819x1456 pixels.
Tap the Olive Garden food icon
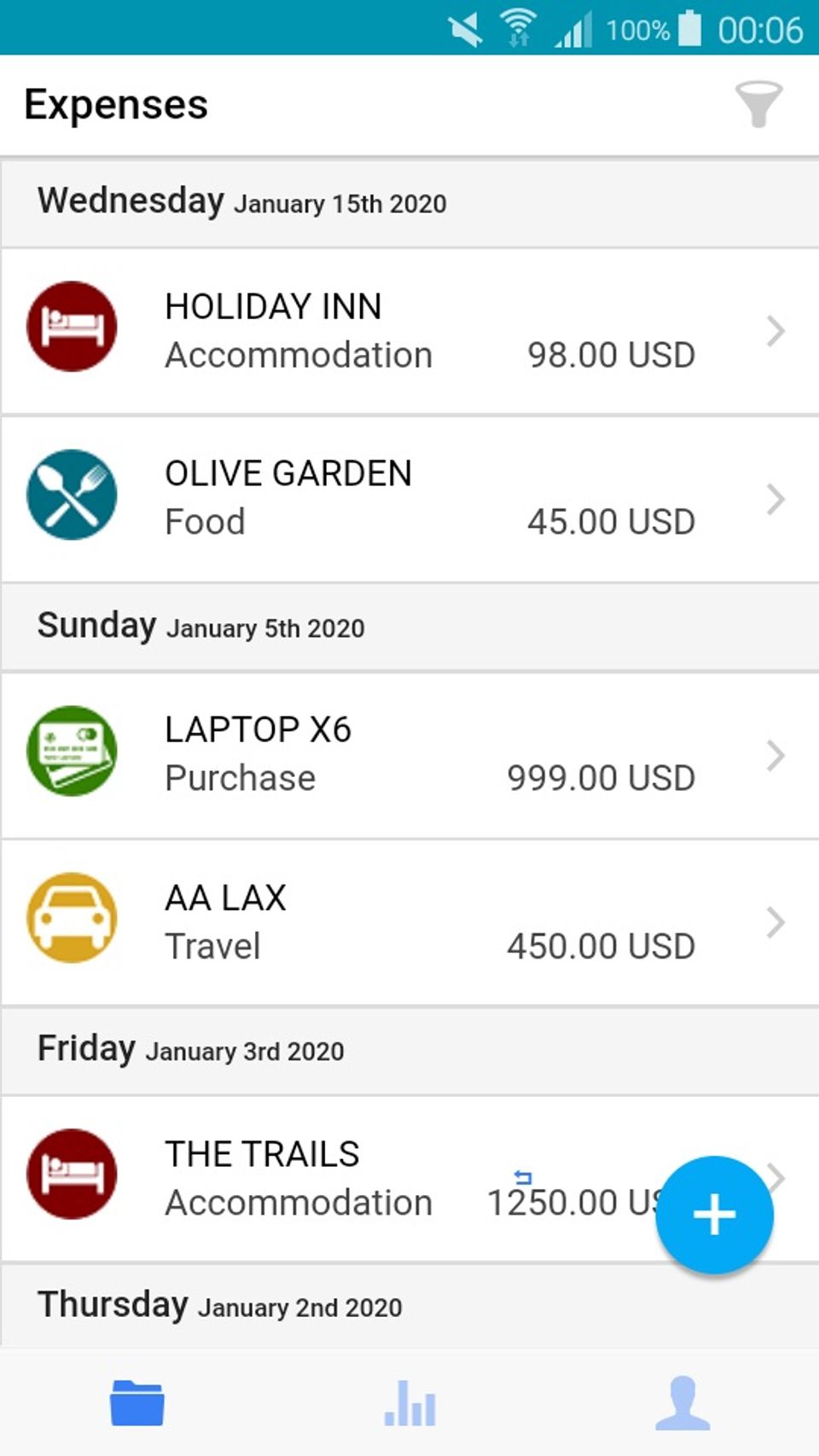point(72,495)
